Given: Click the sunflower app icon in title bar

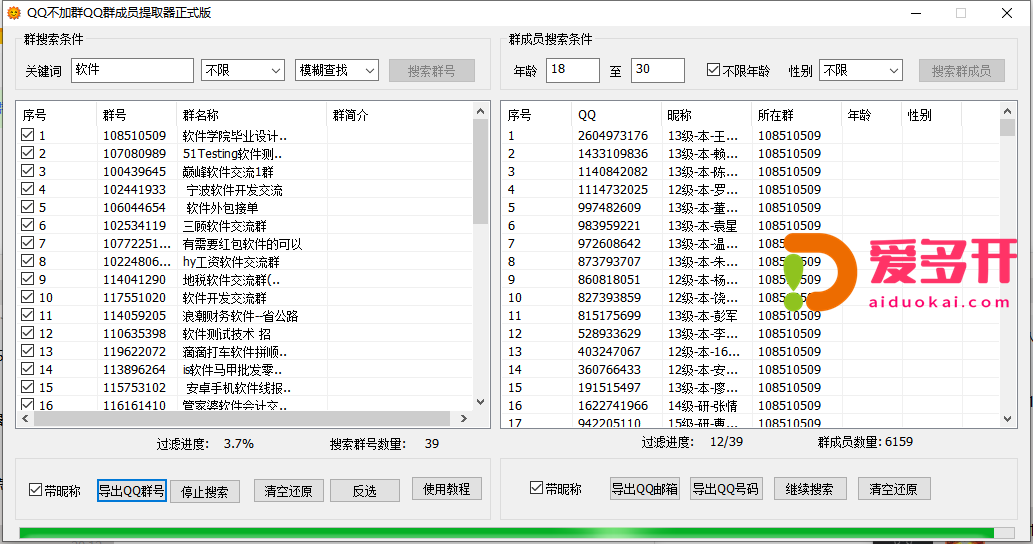Looking at the screenshot, I should coord(13,13).
